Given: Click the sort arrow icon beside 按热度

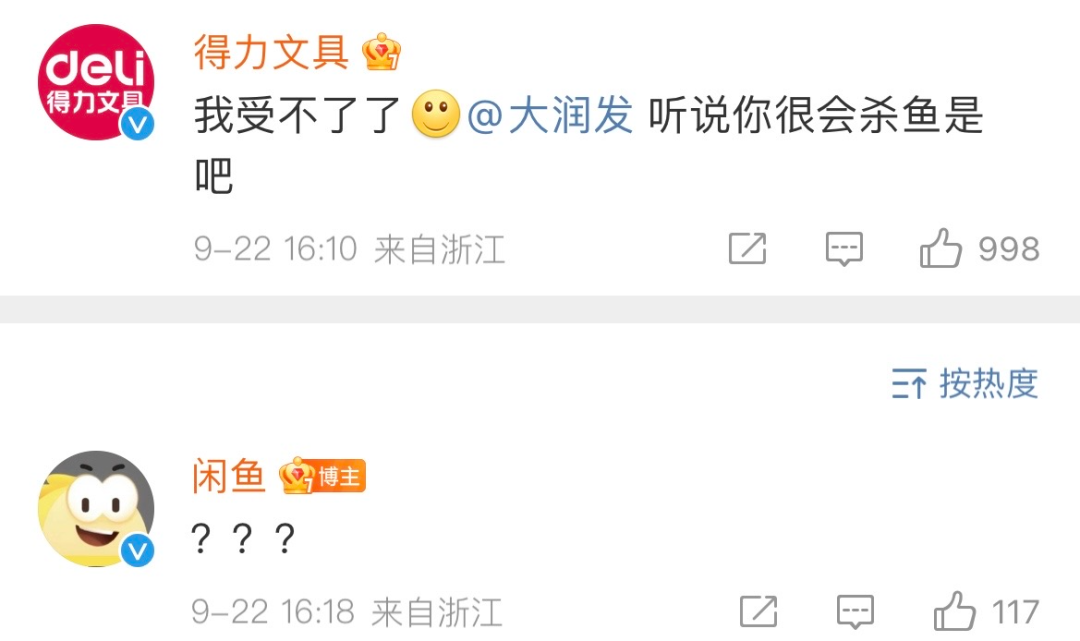Looking at the screenshot, I should click(x=908, y=384).
